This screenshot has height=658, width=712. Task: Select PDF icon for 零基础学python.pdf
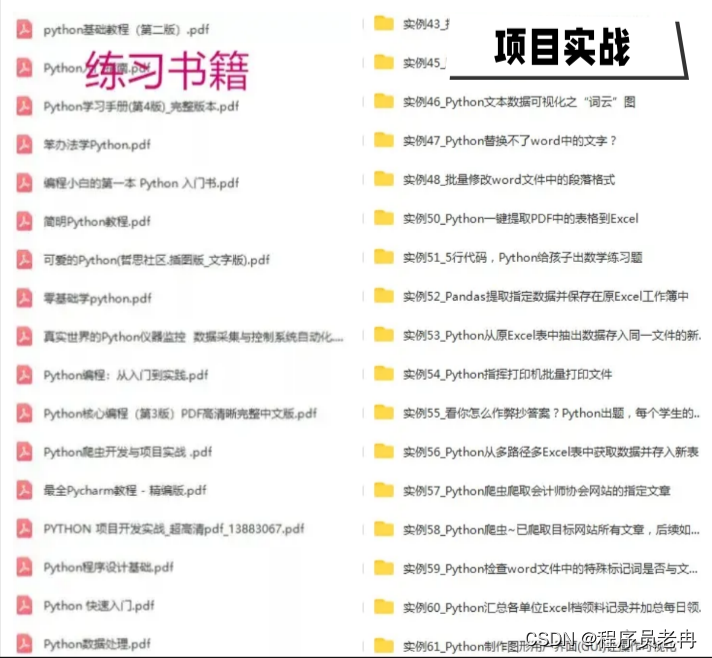25,298
